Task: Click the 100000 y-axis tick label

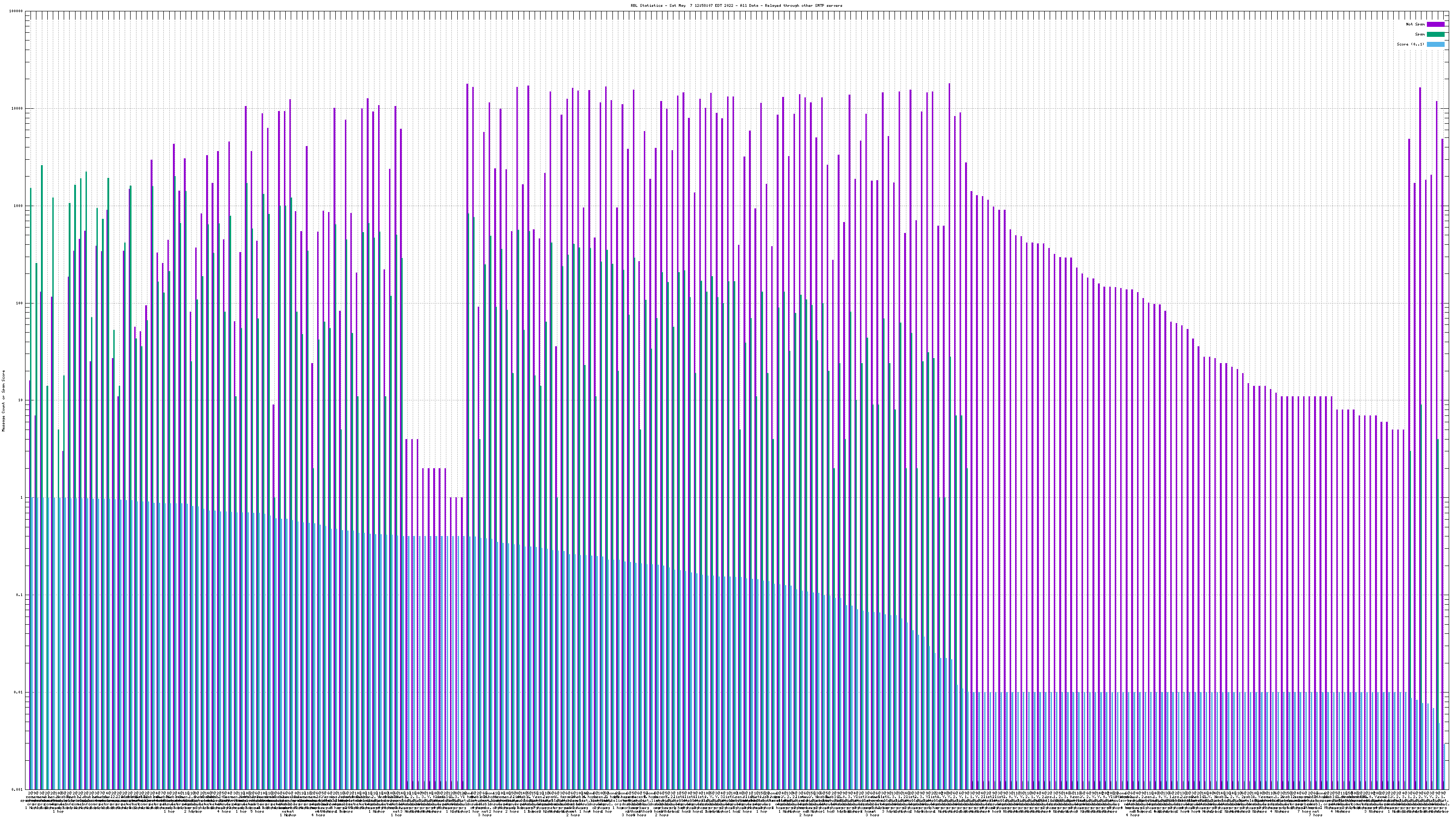Action: (x=16, y=11)
